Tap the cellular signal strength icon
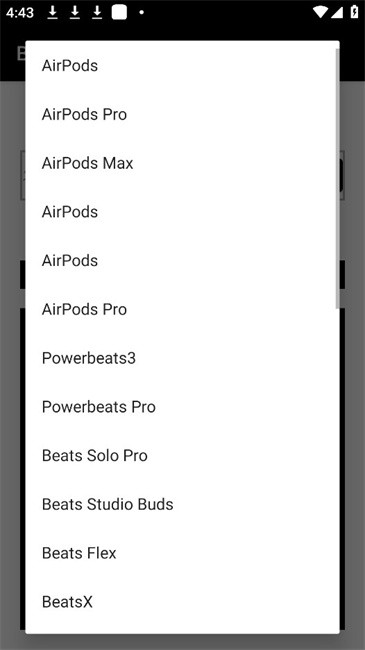 click(336, 12)
